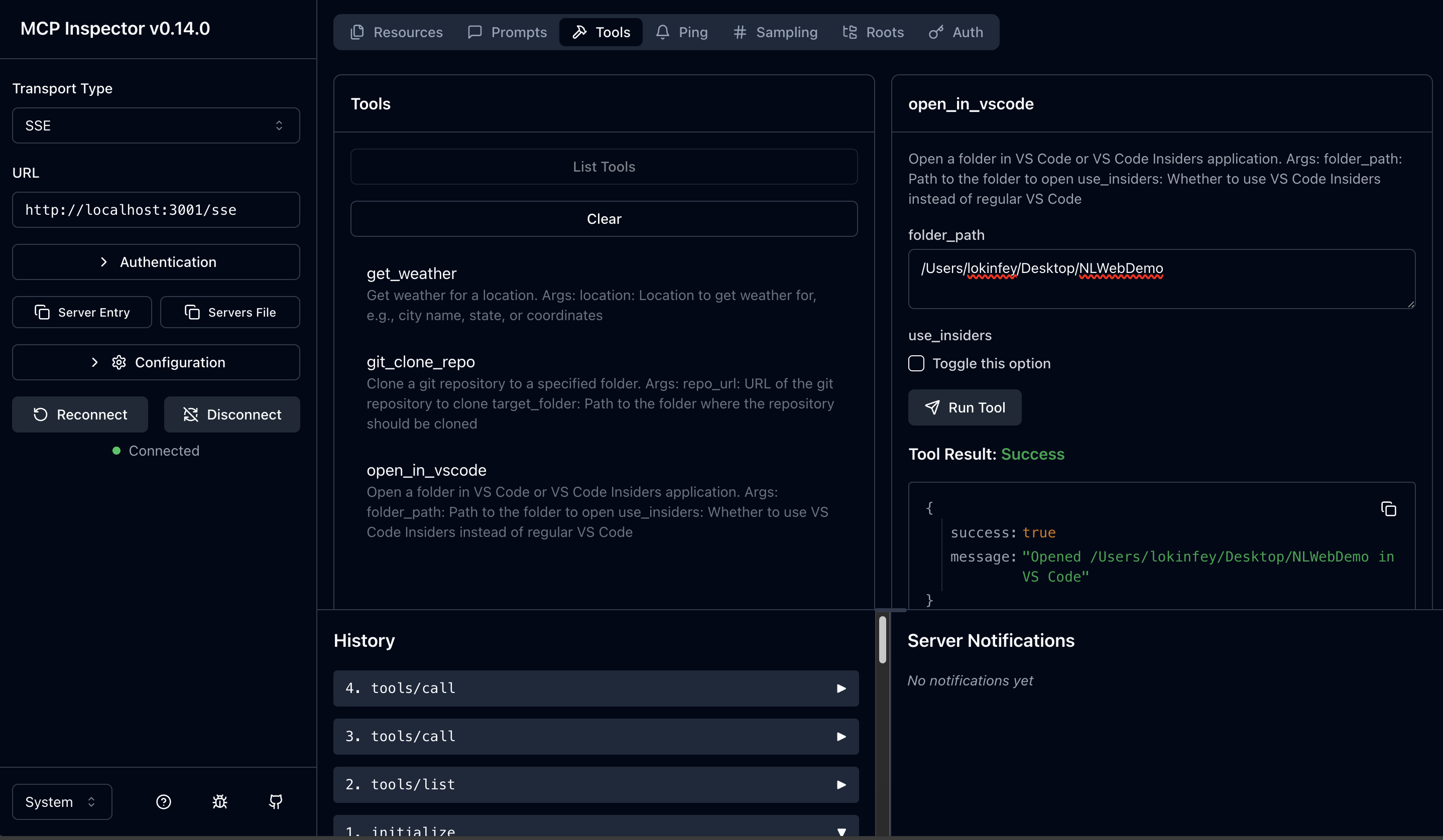The width and height of the screenshot is (1443, 840).
Task: Click the MCP Inspector v0.14.0 title
Action: [115, 28]
